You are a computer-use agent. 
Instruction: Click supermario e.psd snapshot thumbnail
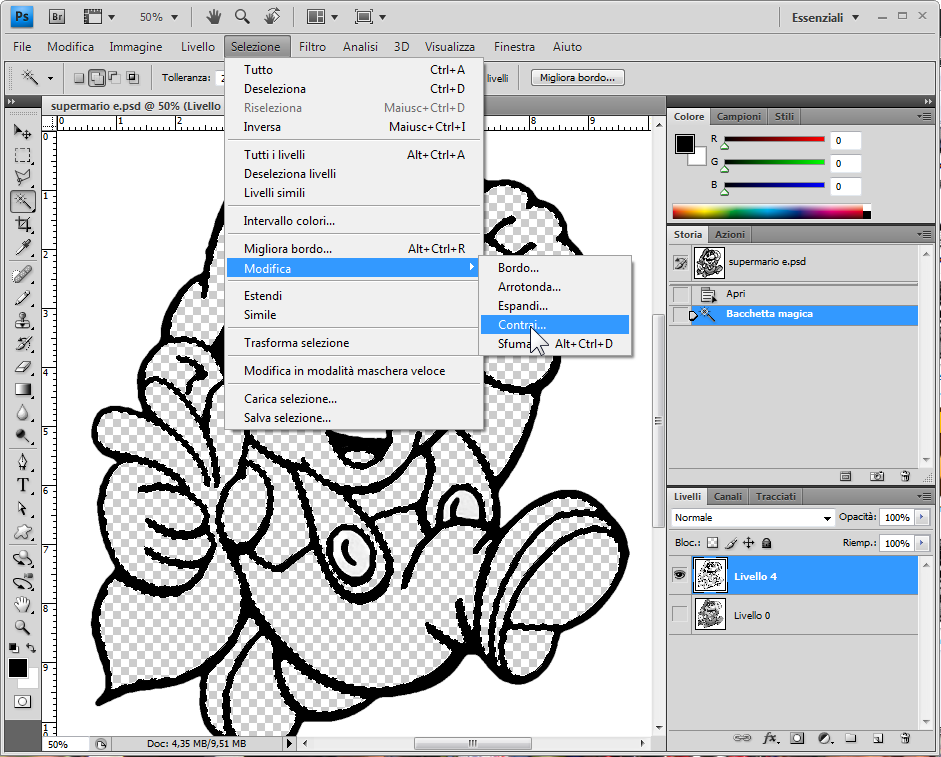point(709,263)
